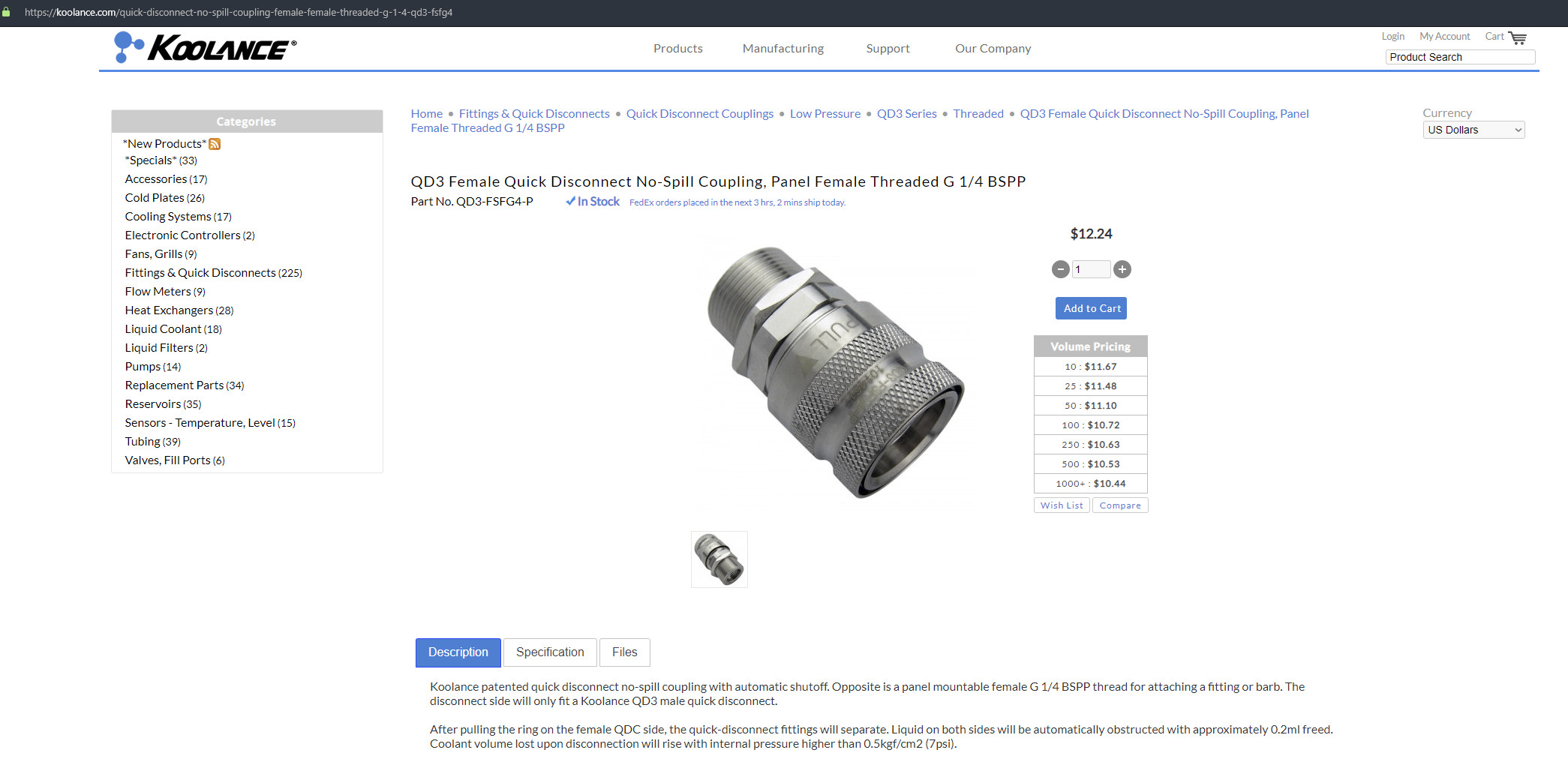Open Pumps category
Screen dimensions: 1568x774
(153, 367)
